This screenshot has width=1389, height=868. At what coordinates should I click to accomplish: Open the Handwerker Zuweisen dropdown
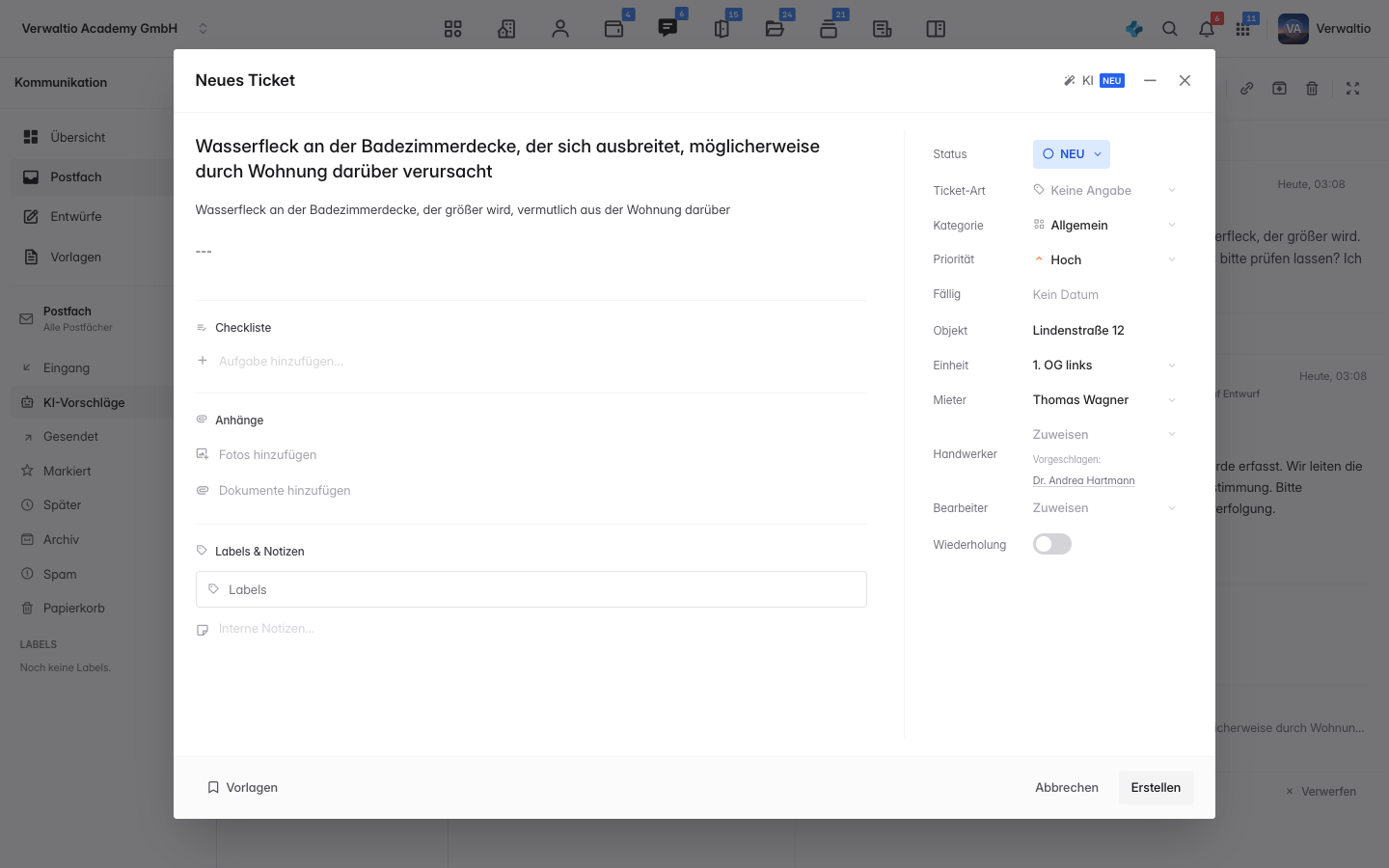tap(1105, 434)
